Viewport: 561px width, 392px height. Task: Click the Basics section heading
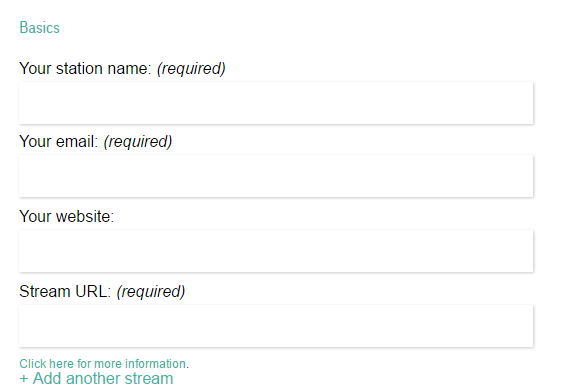39,28
